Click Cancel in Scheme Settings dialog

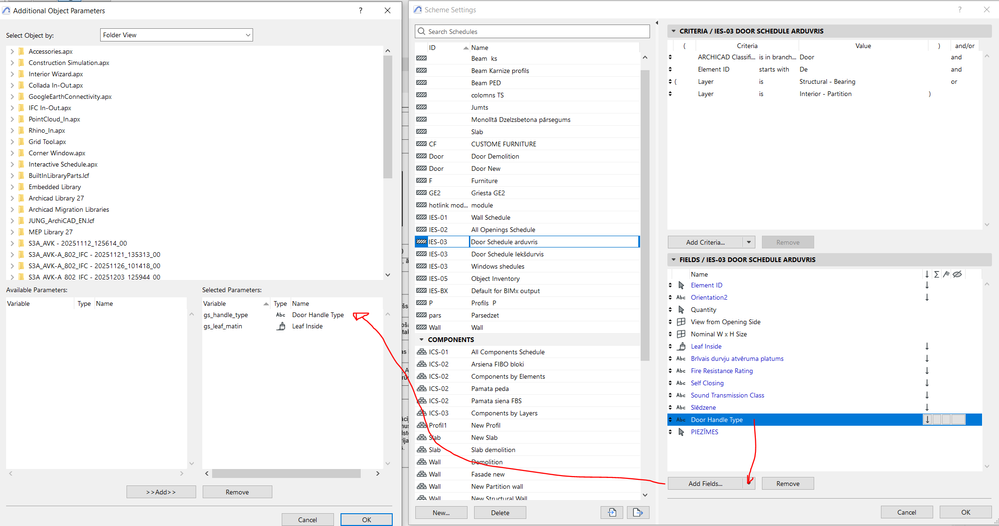(907, 512)
